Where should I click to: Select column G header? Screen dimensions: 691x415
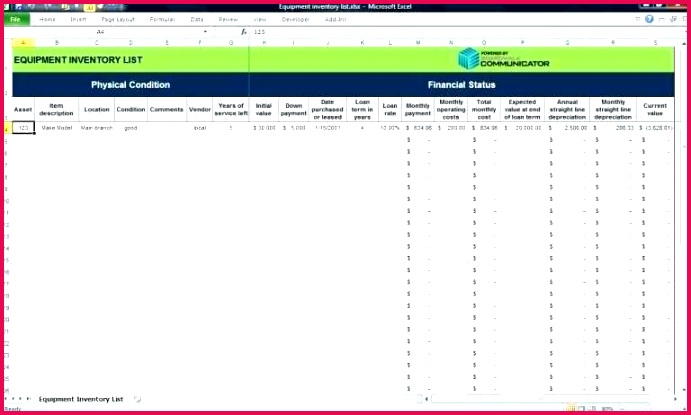231,43
